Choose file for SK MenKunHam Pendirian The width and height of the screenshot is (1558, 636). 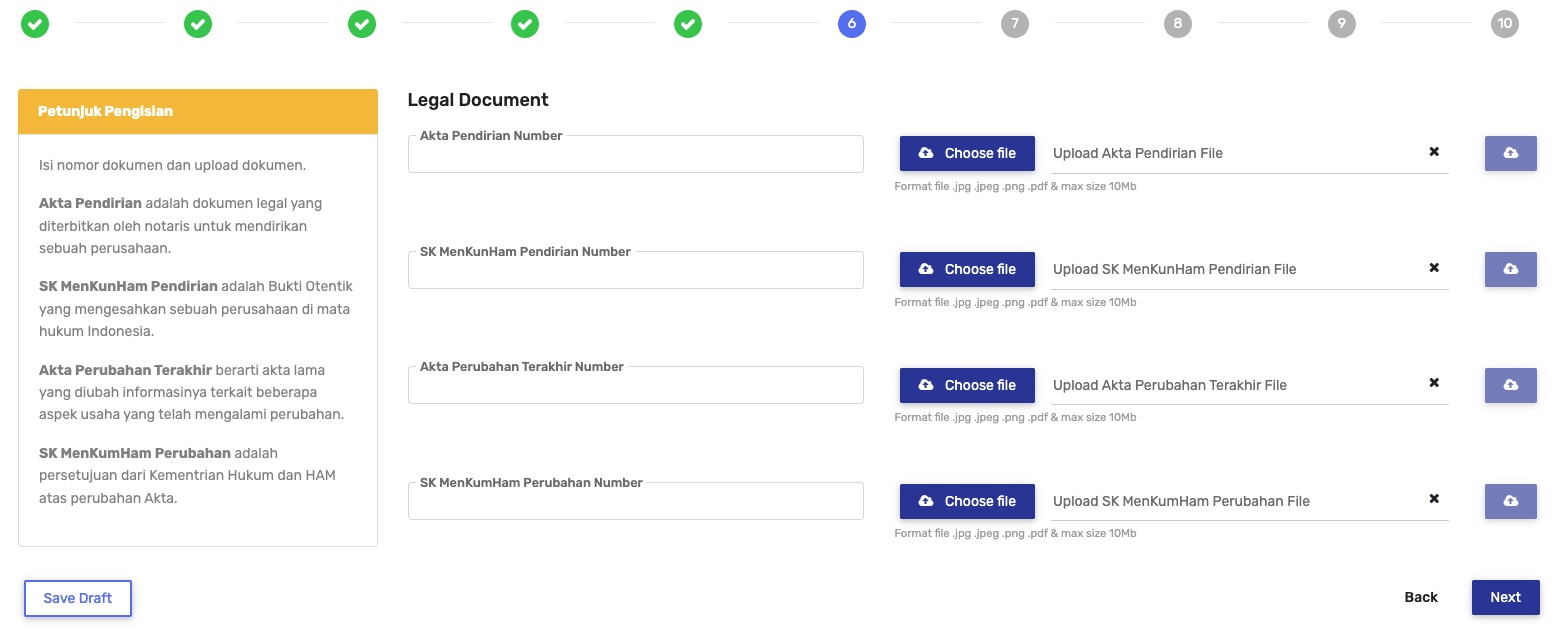[x=967, y=269]
